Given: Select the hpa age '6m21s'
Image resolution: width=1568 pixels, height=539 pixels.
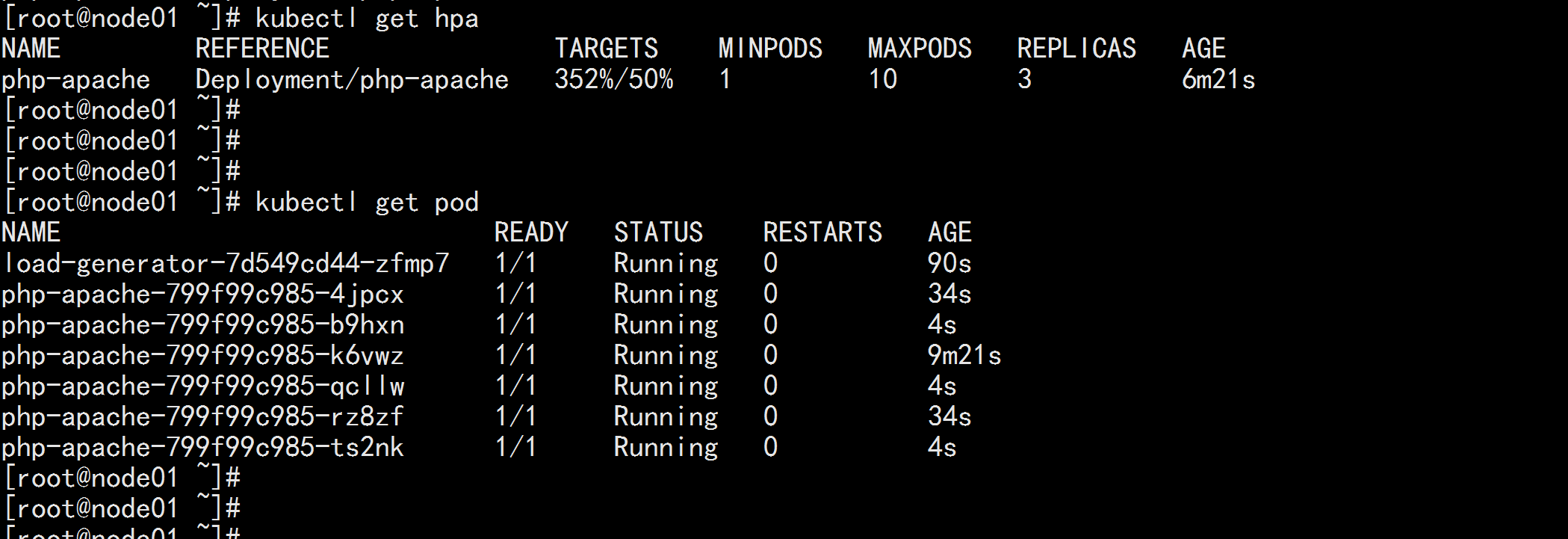Looking at the screenshot, I should pyautogui.click(x=1218, y=79).
